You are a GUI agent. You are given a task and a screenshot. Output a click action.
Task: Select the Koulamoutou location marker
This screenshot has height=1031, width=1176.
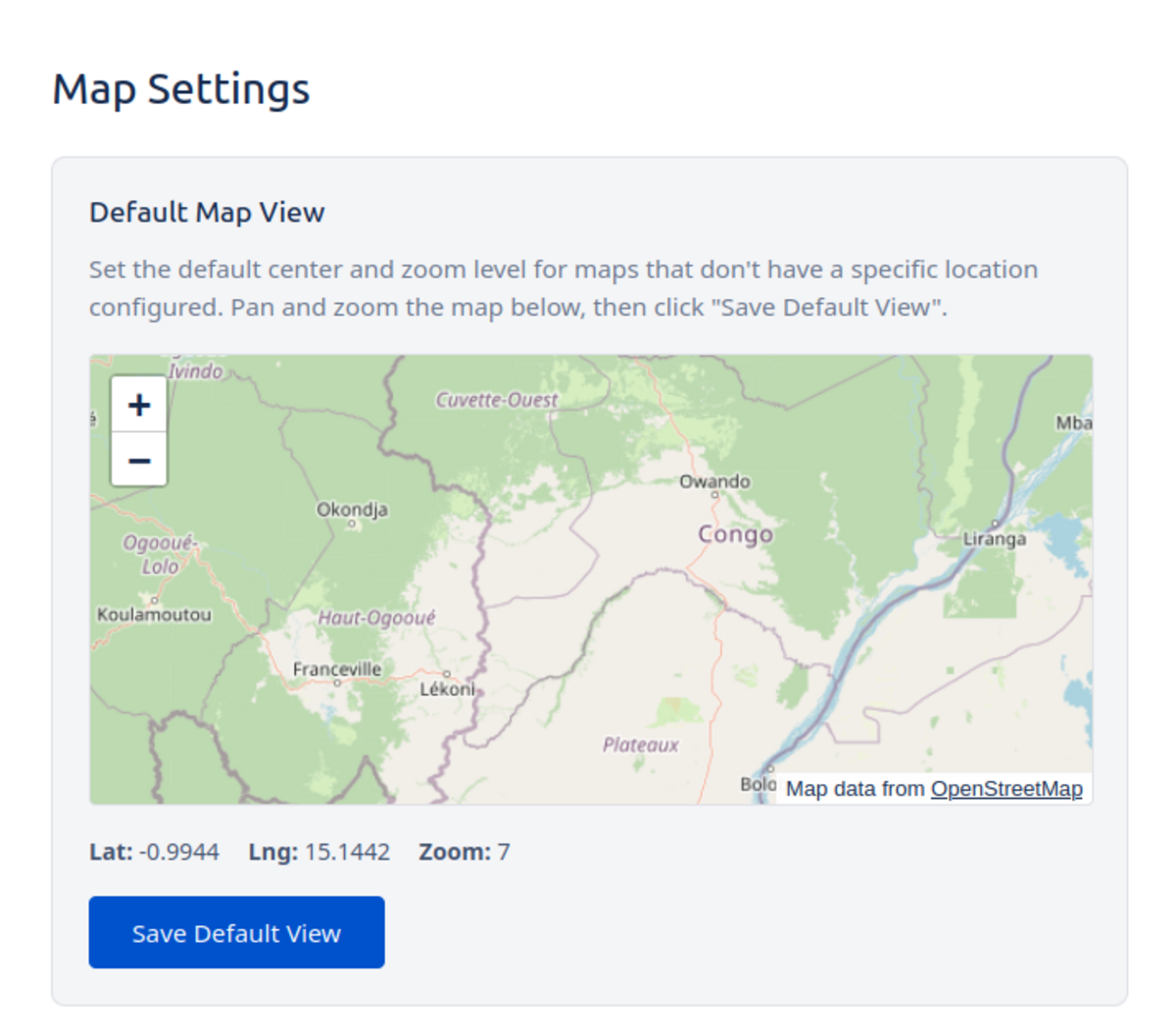(155, 600)
